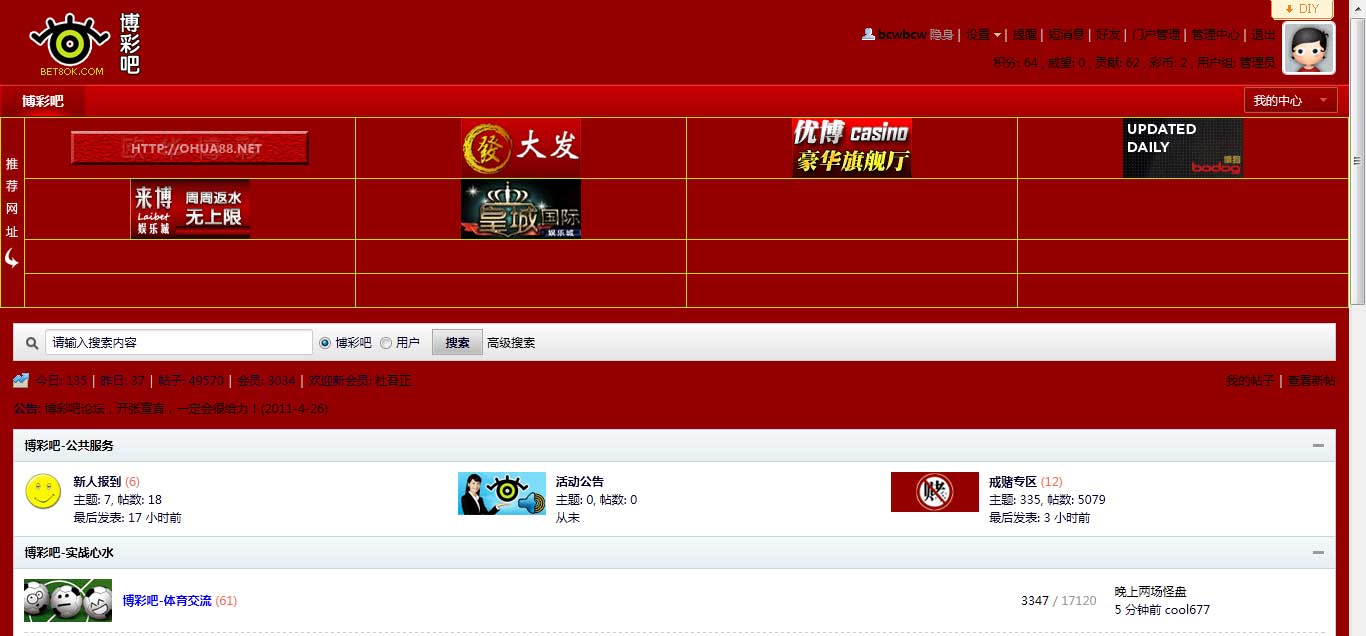Screen dimensions: 1366x636
Task: Click the 3347 / 17120 post count
Action: (x=1058, y=601)
